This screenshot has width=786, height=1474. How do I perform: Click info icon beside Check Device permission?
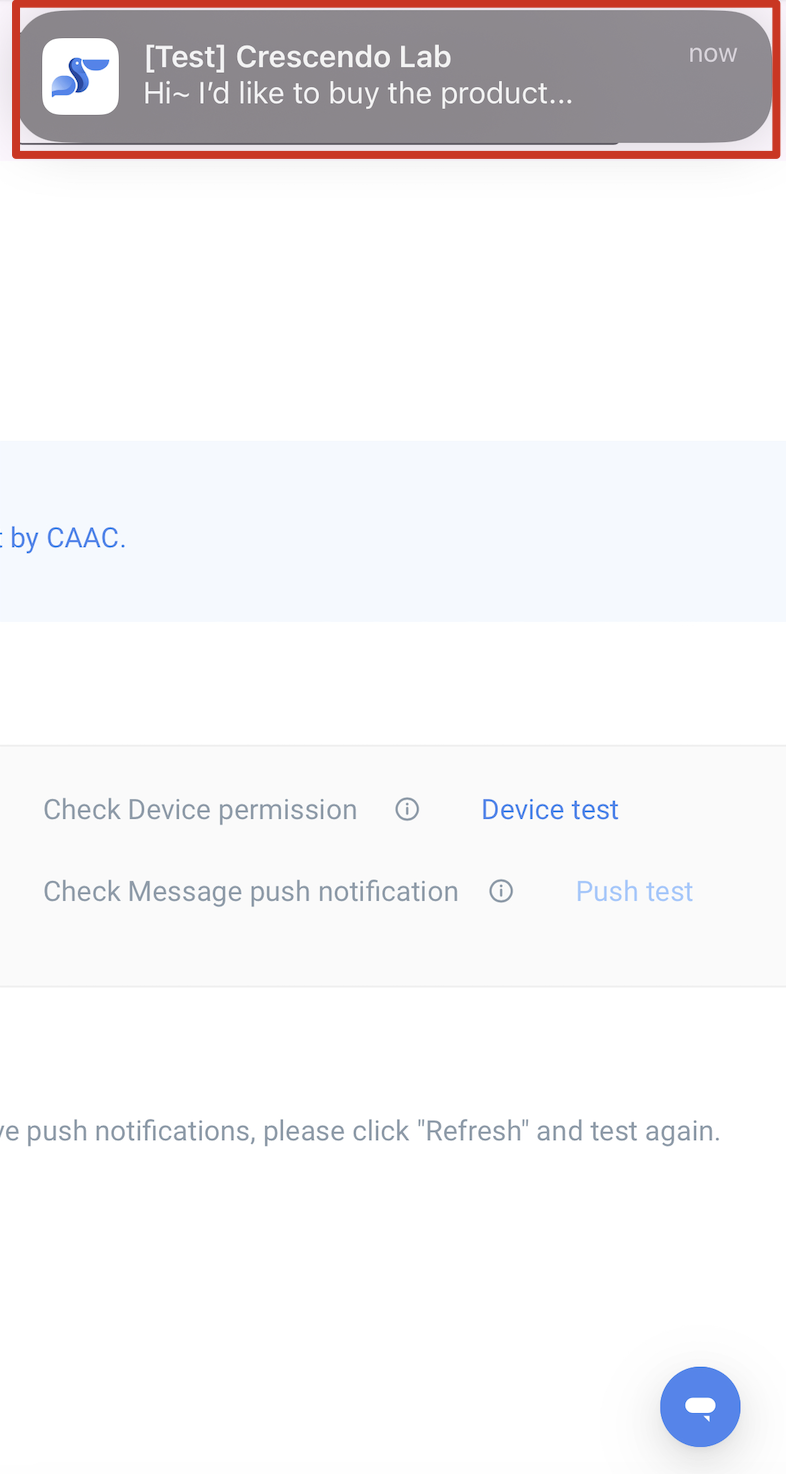(x=407, y=809)
